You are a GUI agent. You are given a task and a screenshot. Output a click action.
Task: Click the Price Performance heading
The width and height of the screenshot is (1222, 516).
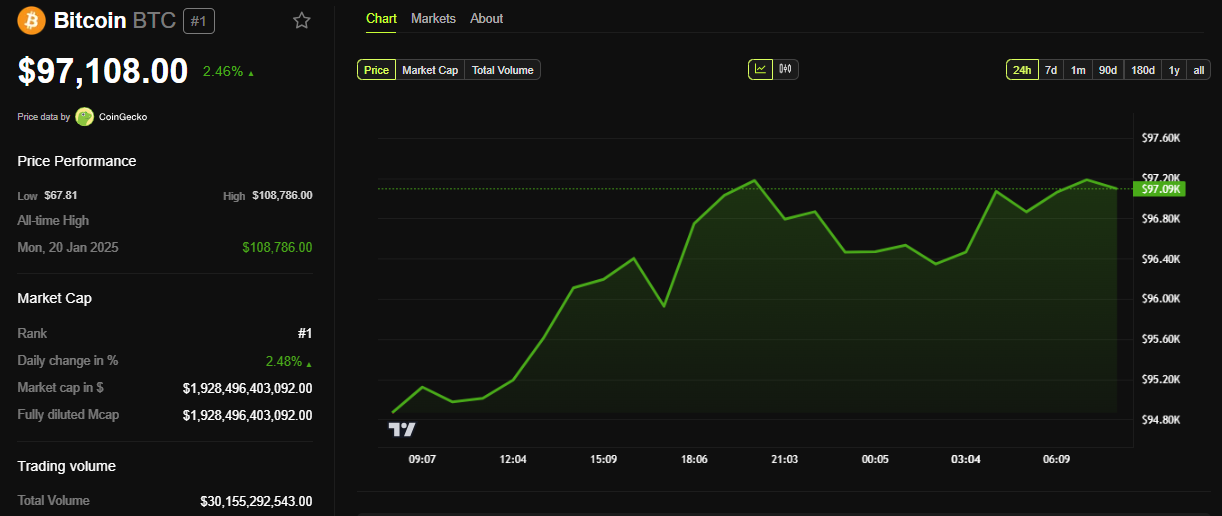click(77, 161)
